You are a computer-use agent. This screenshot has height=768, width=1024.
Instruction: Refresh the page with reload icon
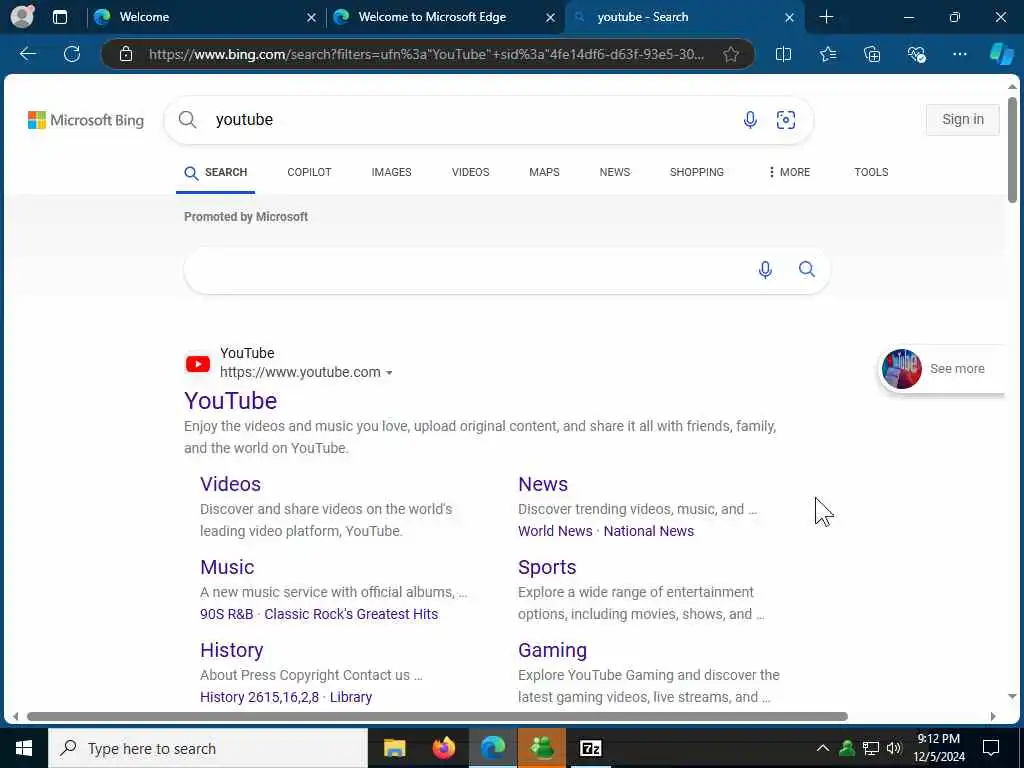point(72,54)
